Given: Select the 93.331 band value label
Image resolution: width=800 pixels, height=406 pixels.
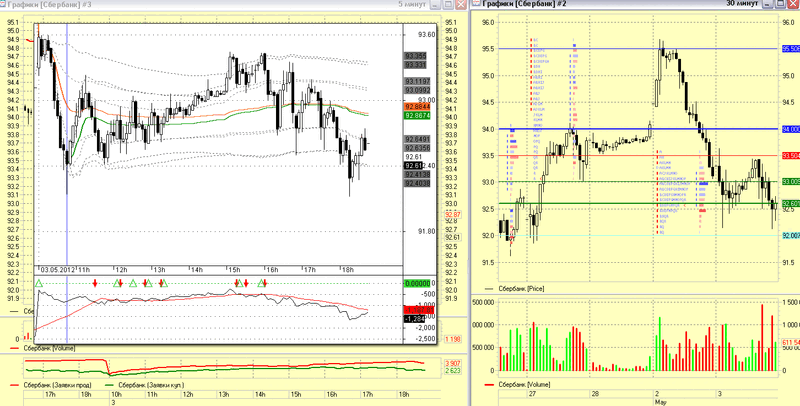Looking at the screenshot, I should [x=415, y=65].
